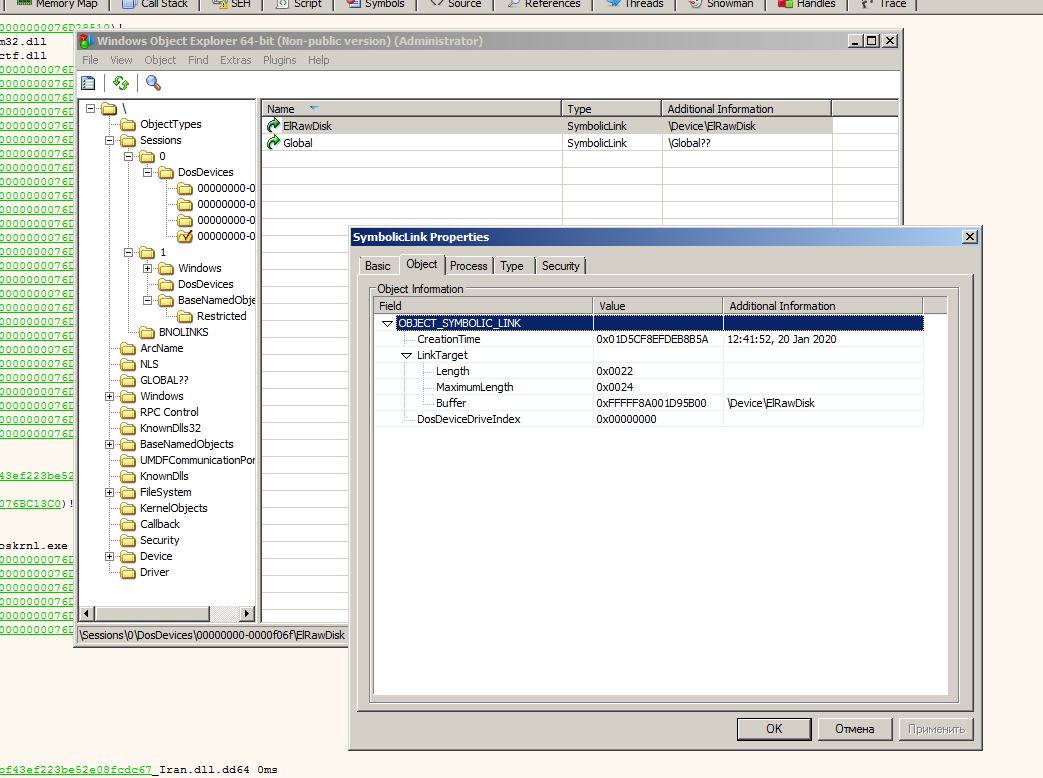Select the CreationTime field row
This screenshot has height=778, width=1043.
click(649, 339)
